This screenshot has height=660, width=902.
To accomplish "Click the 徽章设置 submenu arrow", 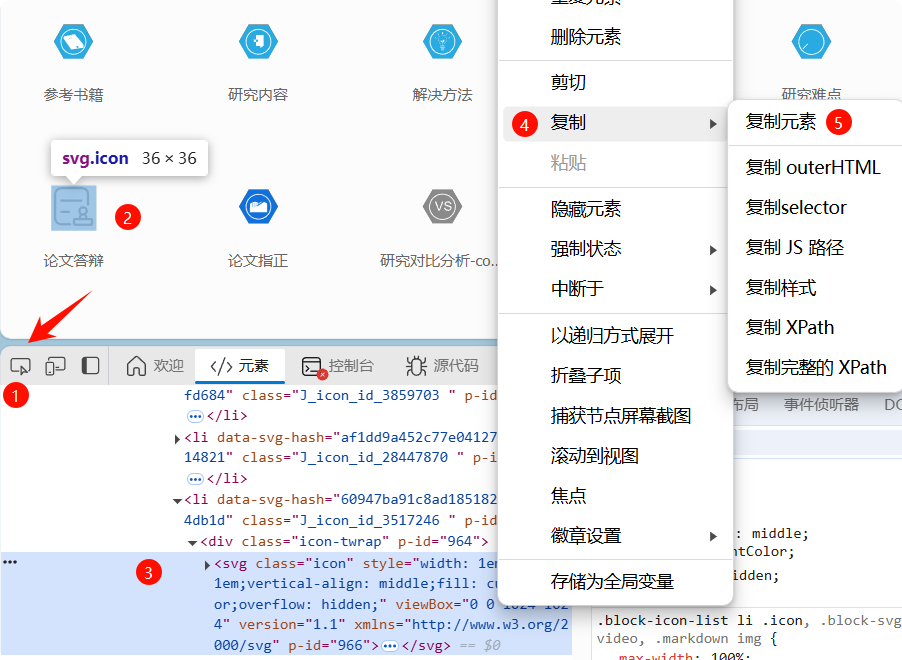I will point(713,537).
